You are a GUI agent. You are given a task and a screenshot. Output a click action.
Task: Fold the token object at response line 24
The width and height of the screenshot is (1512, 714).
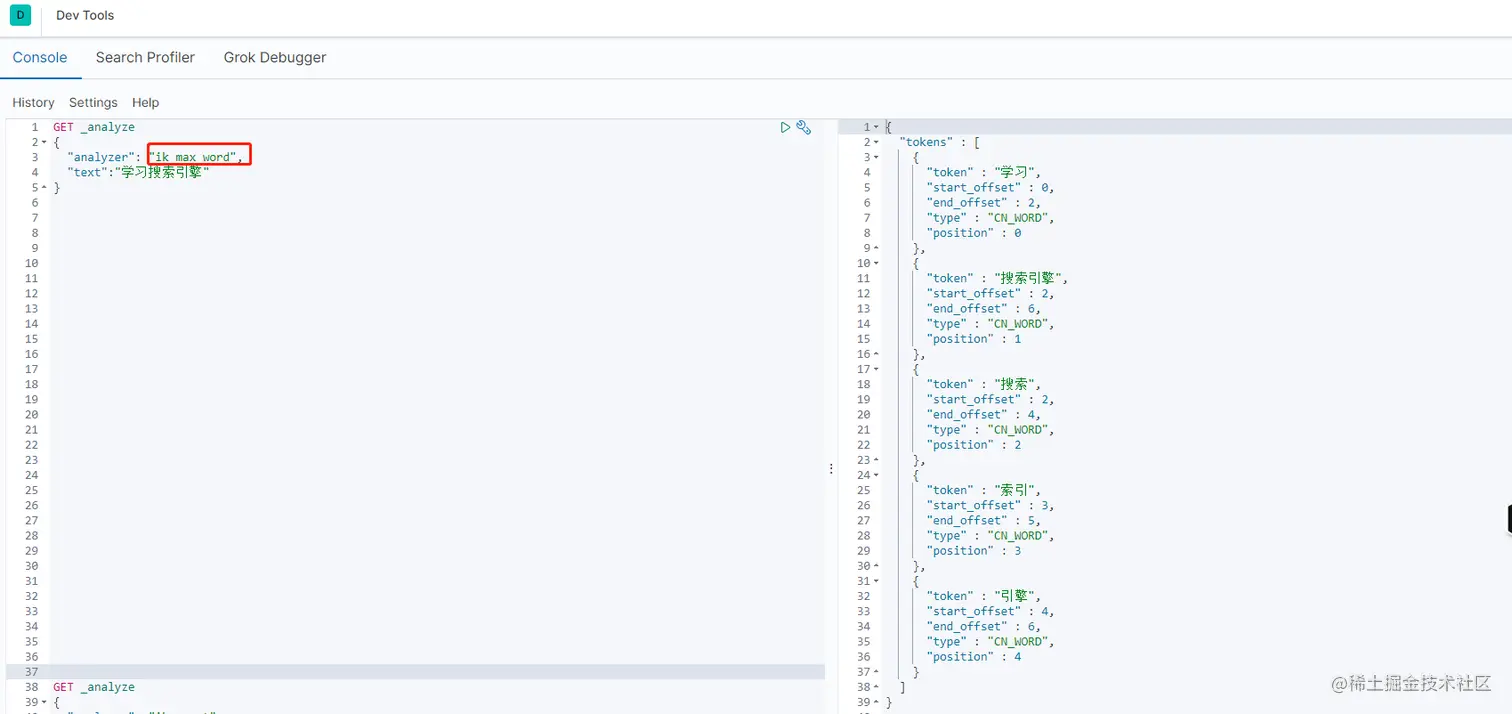[876, 475]
